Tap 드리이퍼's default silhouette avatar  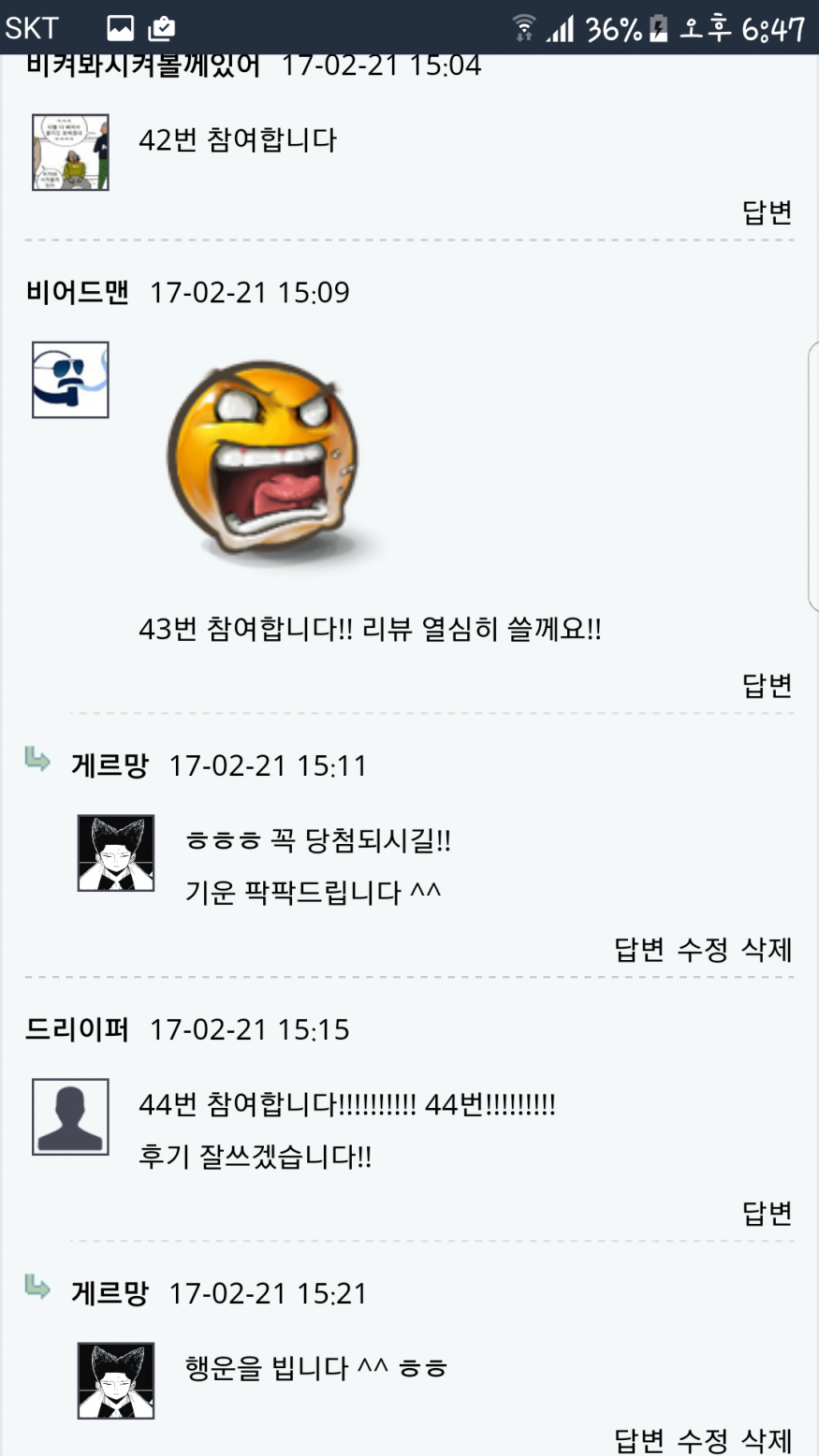coord(70,1116)
